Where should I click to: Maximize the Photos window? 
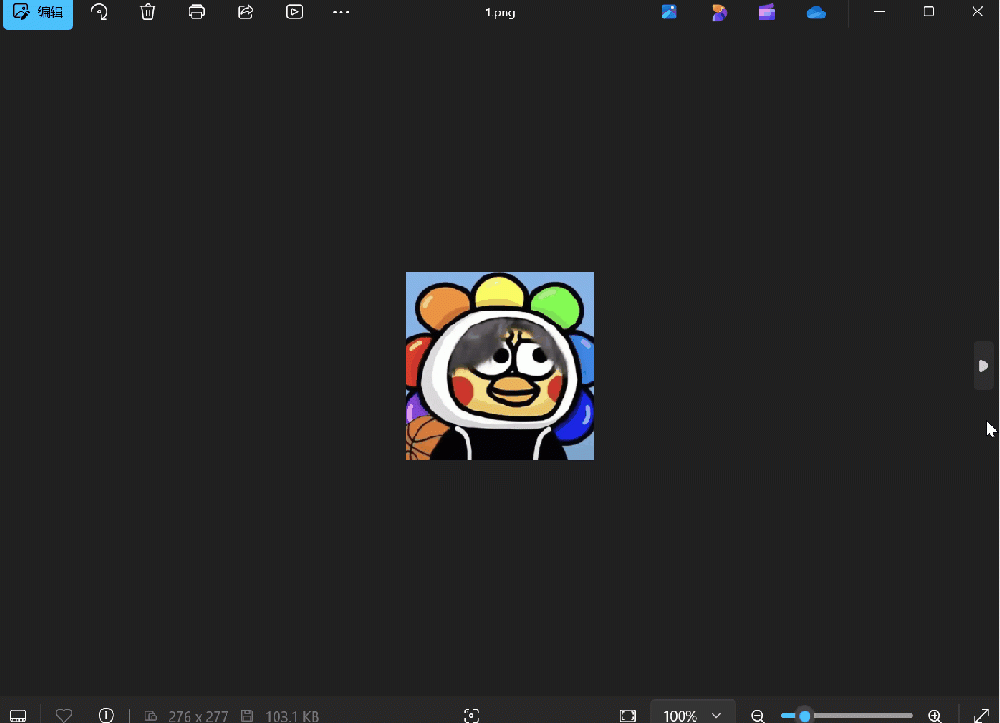[x=929, y=11]
